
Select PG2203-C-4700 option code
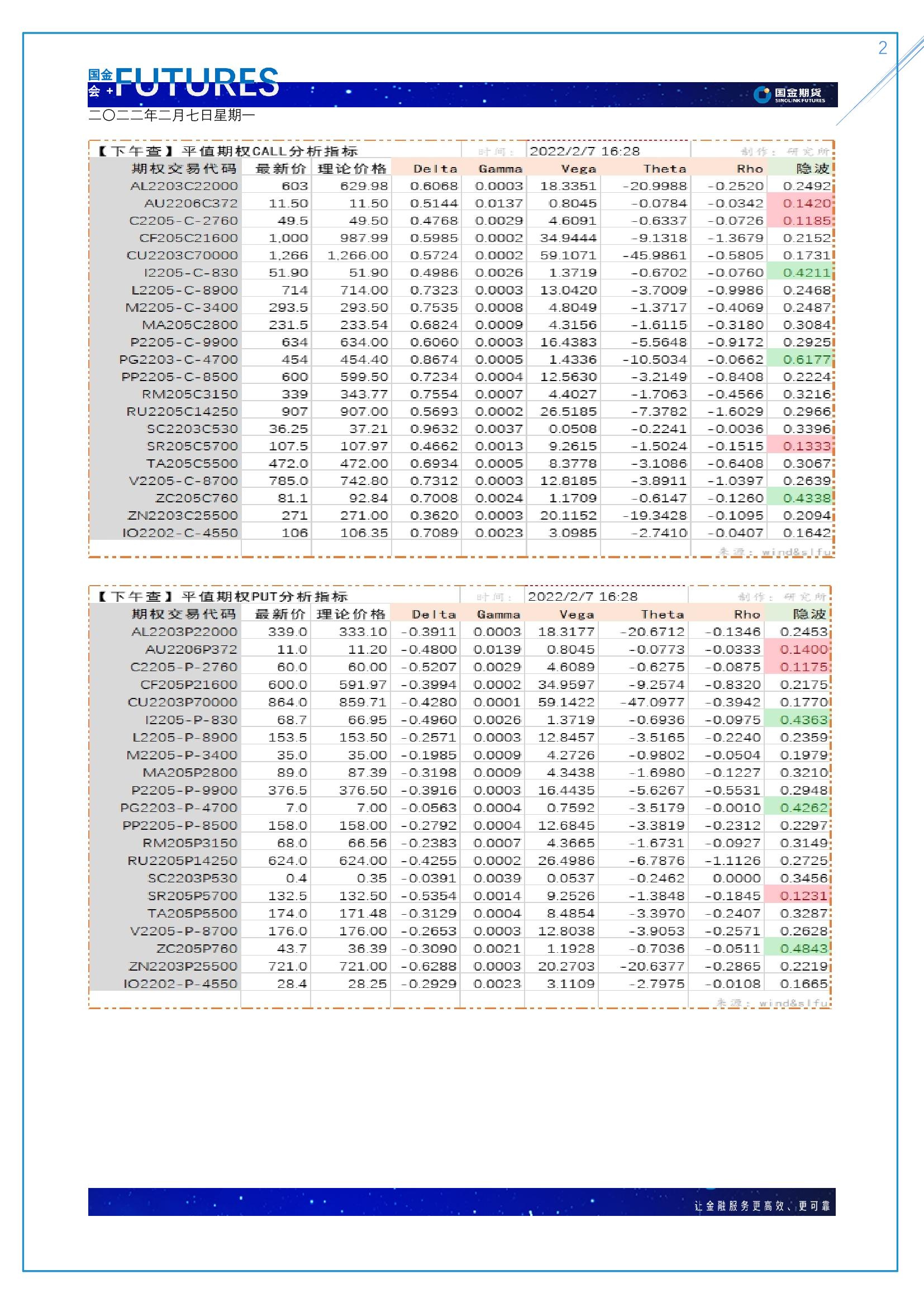click(179, 360)
